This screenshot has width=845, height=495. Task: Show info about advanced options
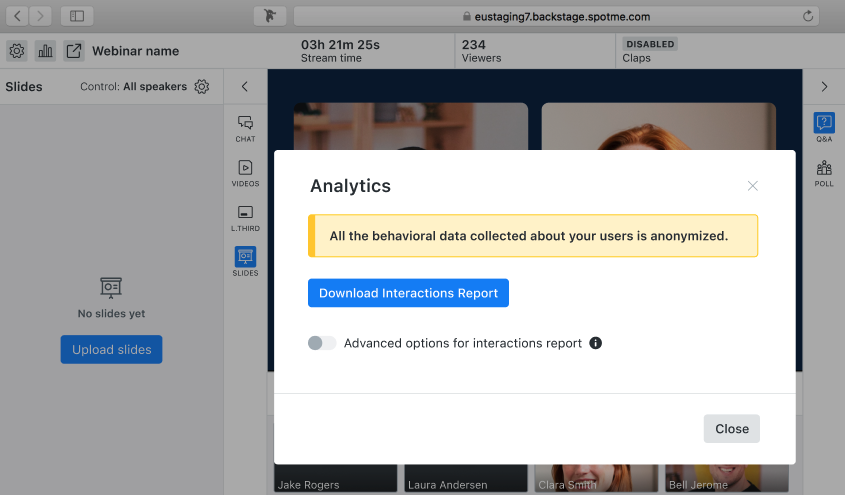[x=595, y=343]
